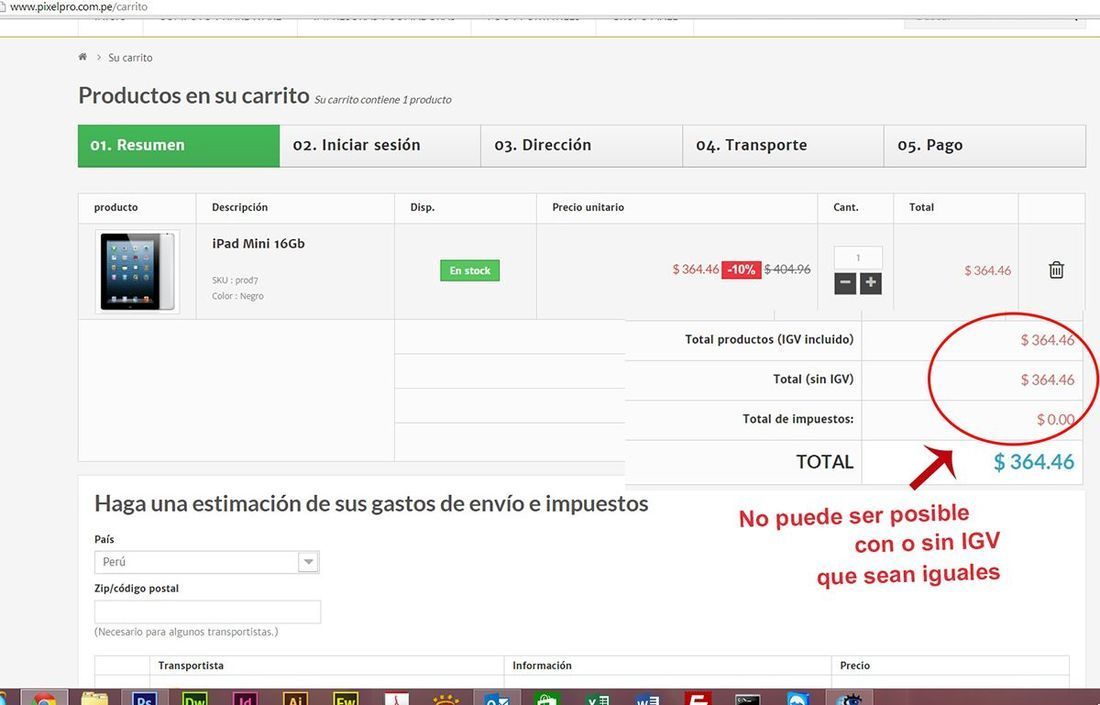1100x705 pixels.
Task: Launch Illustrator from the taskbar
Action: click(x=295, y=699)
